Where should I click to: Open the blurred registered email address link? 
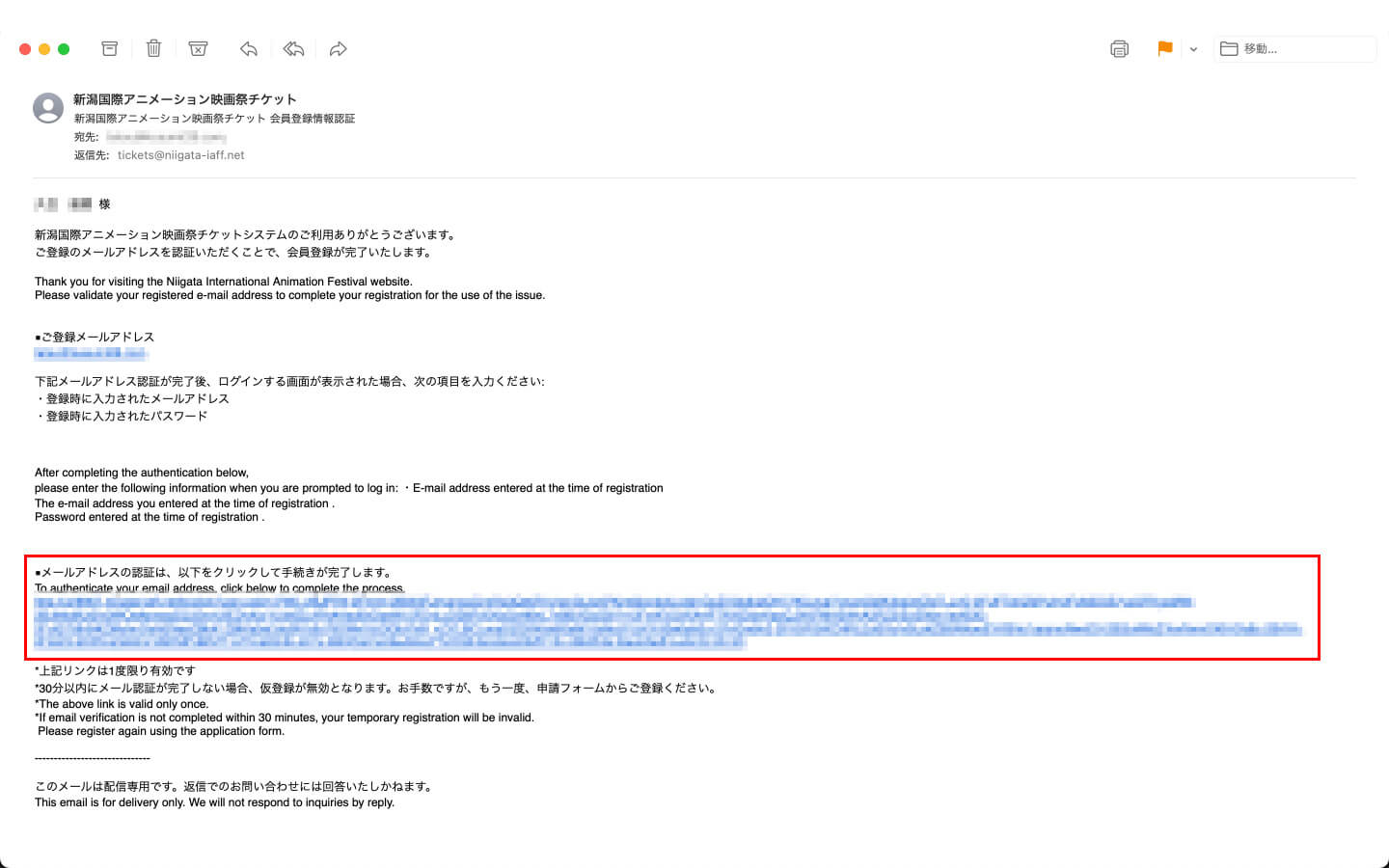coord(91,354)
